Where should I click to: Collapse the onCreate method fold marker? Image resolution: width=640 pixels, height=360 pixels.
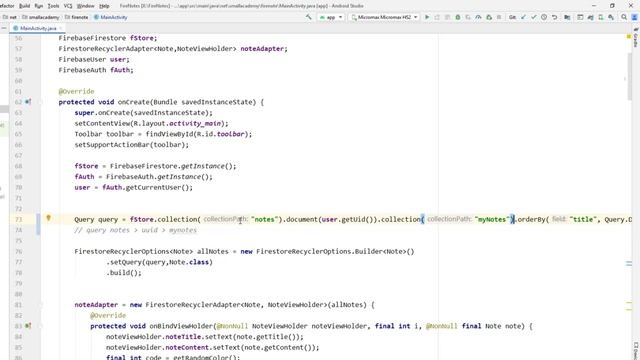[41, 102]
